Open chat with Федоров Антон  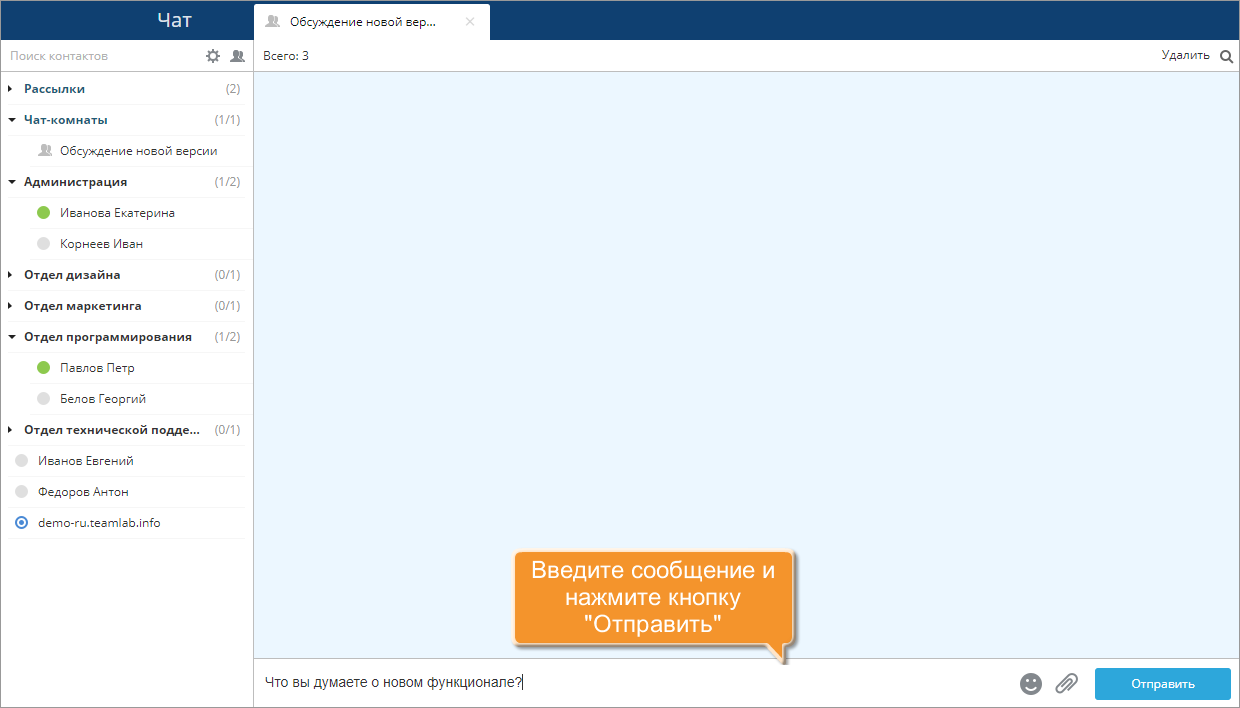coord(83,492)
